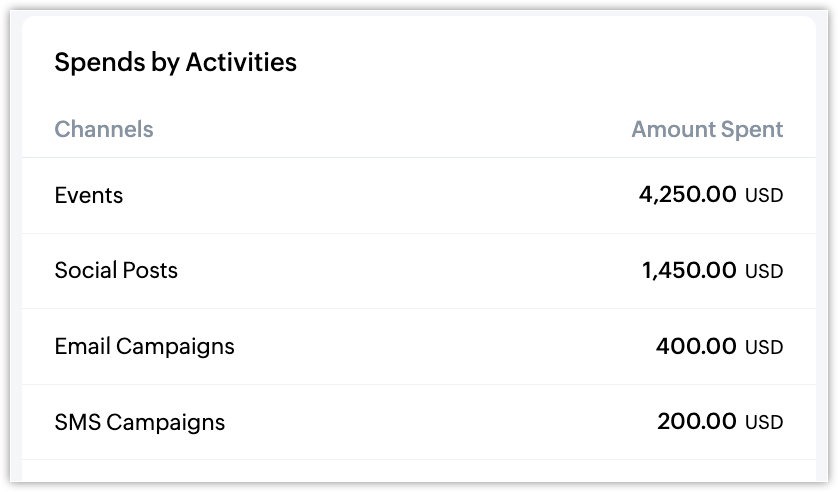Select the Events channel label

(x=89, y=195)
